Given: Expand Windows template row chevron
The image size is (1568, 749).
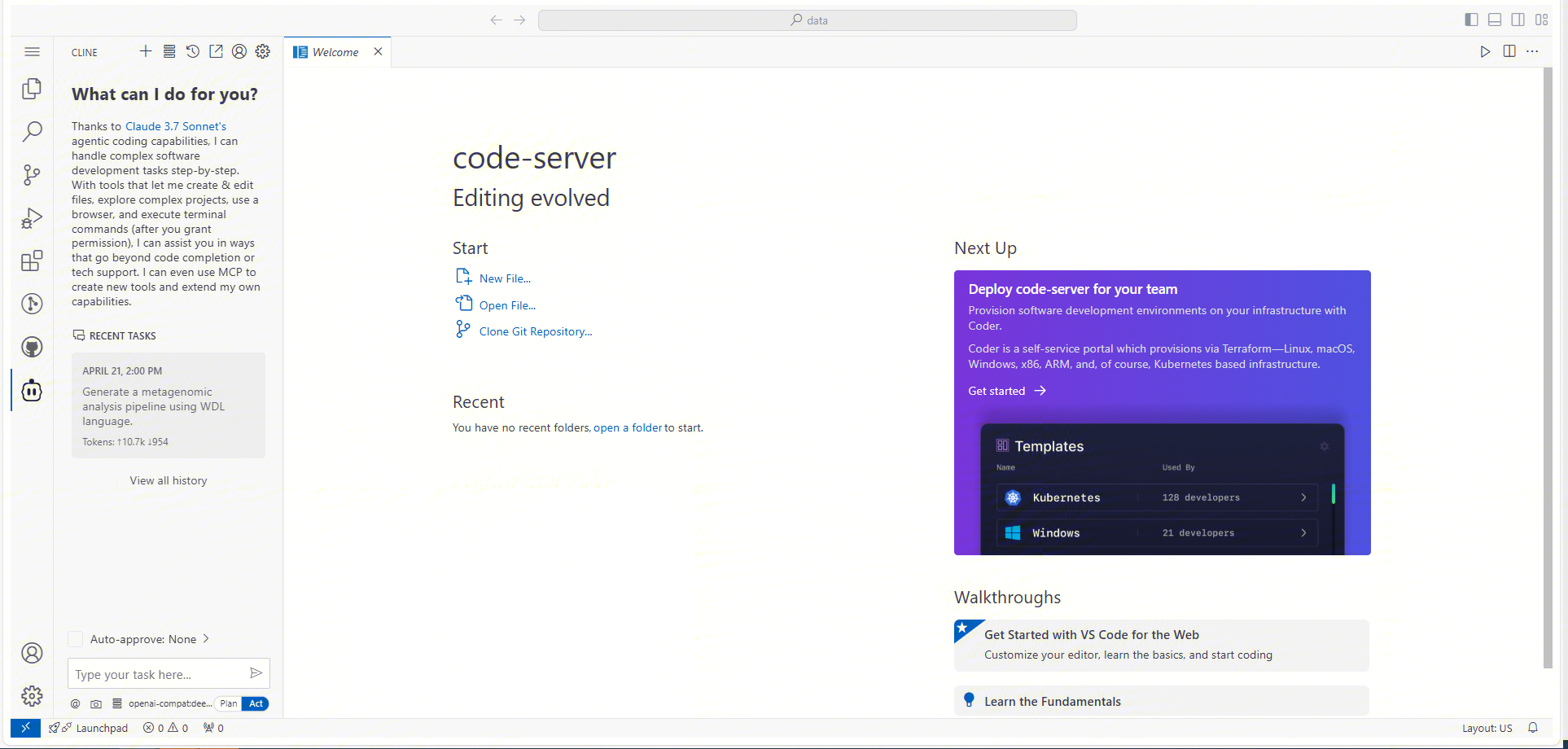Looking at the screenshot, I should 1303,533.
